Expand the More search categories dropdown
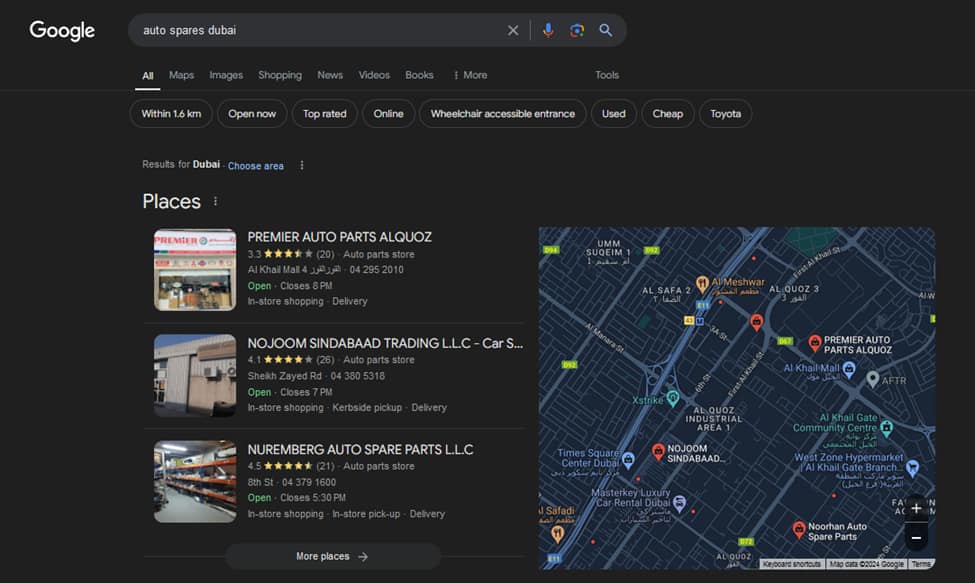This screenshot has width=975, height=583. 468,74
